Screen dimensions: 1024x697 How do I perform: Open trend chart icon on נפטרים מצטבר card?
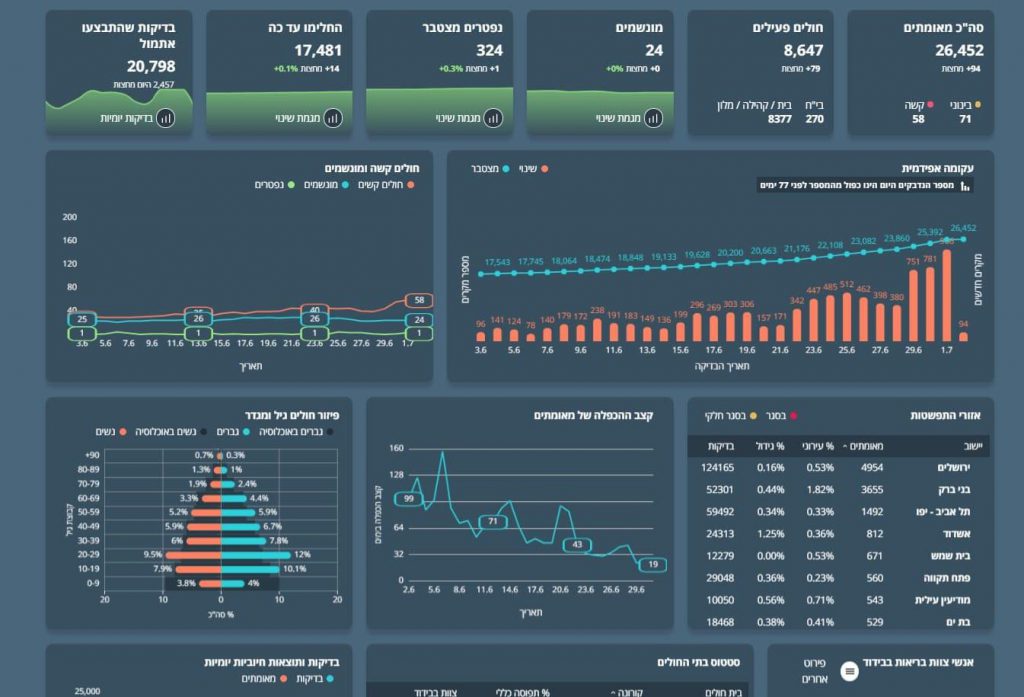tap(493, 118)
